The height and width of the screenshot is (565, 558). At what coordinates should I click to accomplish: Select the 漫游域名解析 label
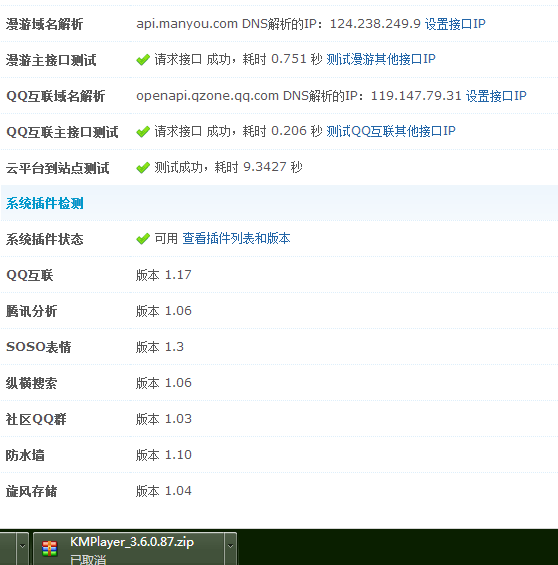44,24
